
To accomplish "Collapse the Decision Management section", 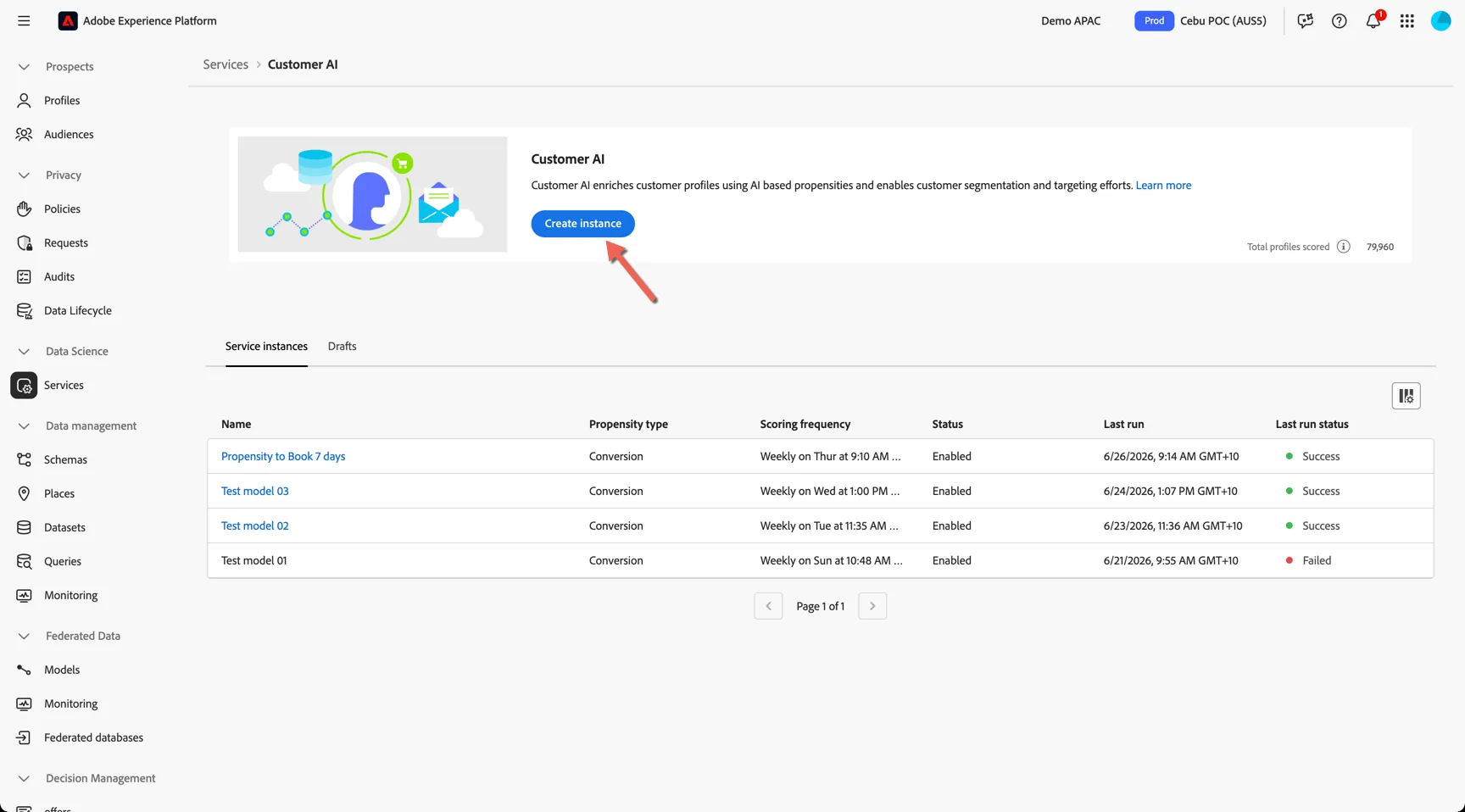I will tap(24, 779).
